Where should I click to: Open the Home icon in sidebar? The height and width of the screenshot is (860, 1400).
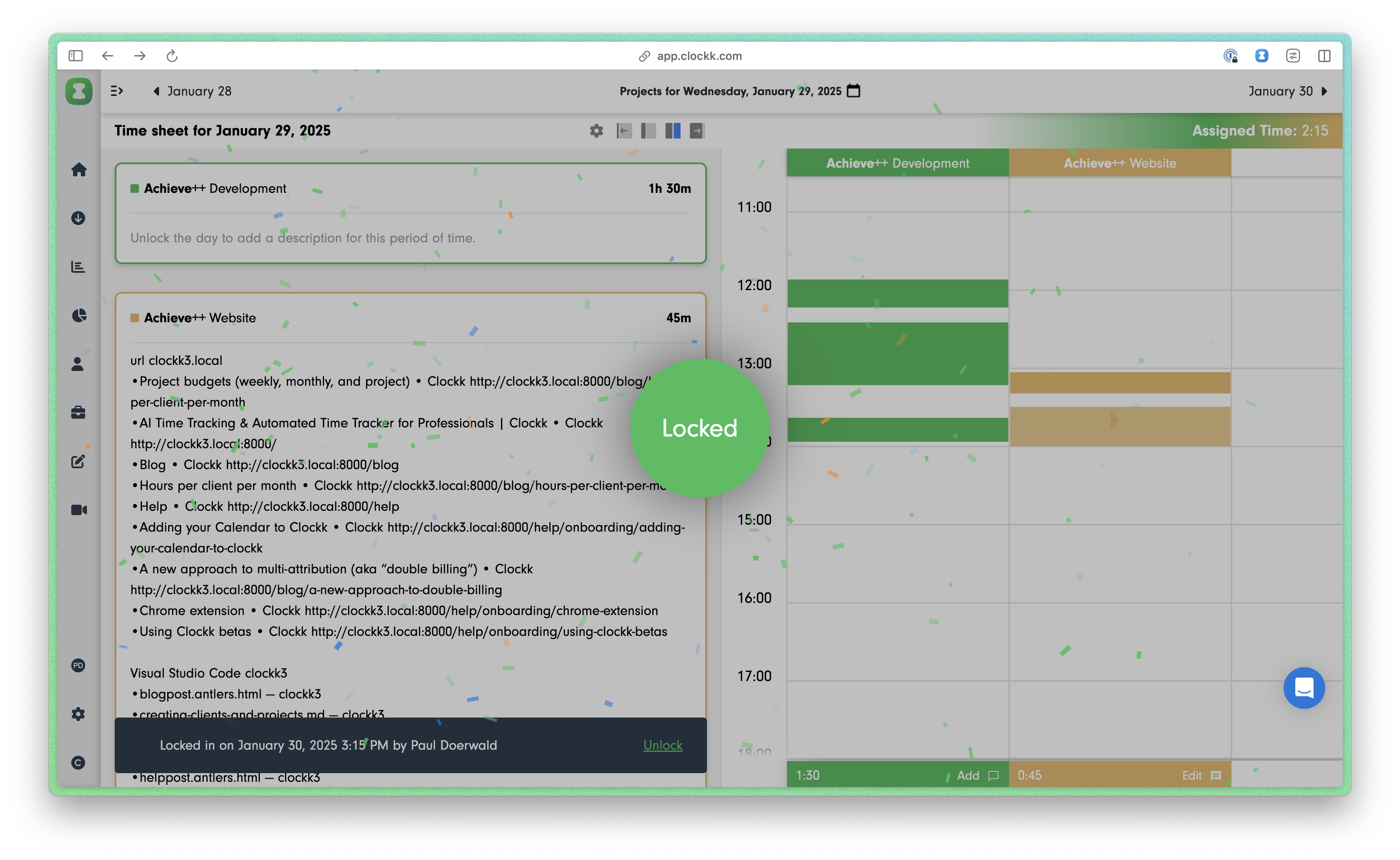tap(79, 169)
